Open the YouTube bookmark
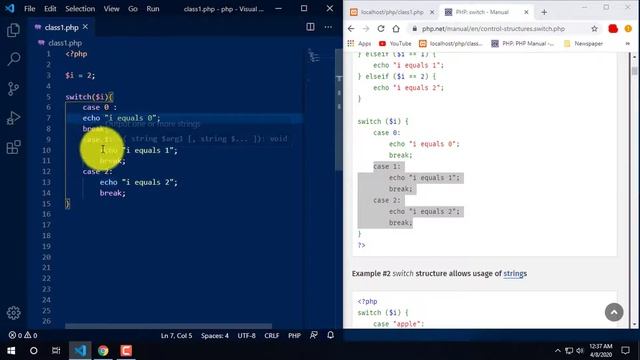Screen dimensions: 640x360 coord(395,43)
